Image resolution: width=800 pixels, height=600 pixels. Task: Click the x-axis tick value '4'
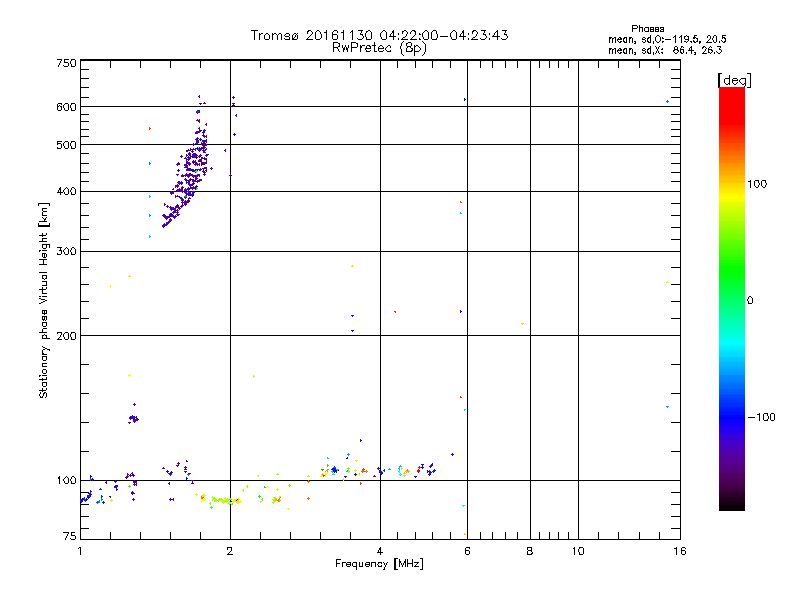[x=380, y=551]
